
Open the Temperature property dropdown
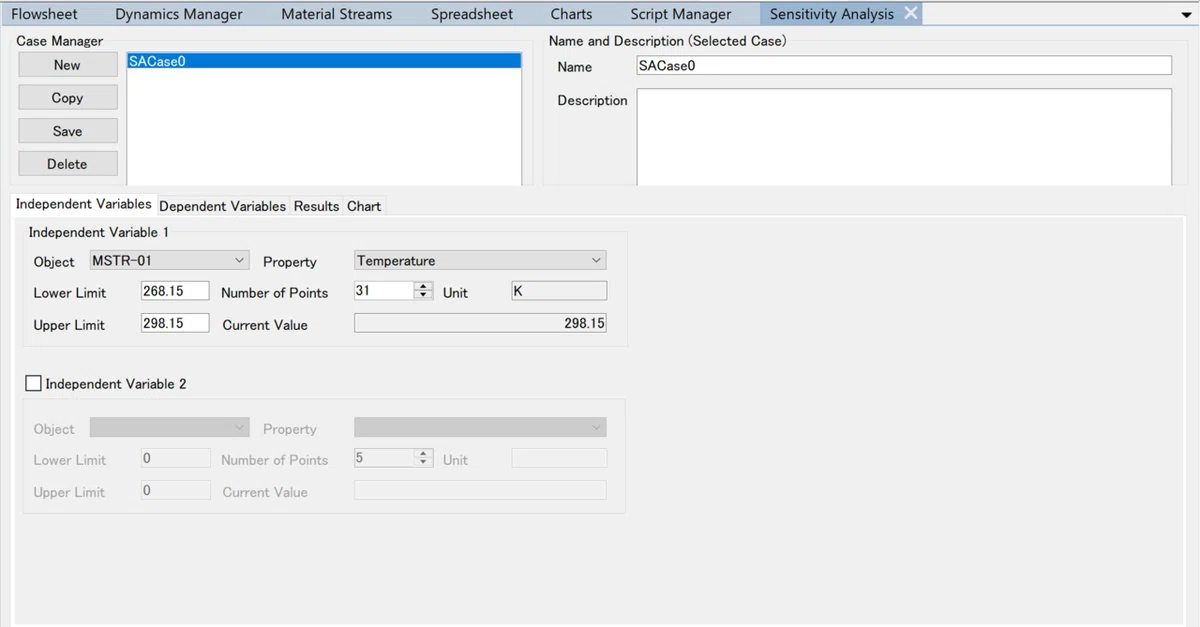480,260
